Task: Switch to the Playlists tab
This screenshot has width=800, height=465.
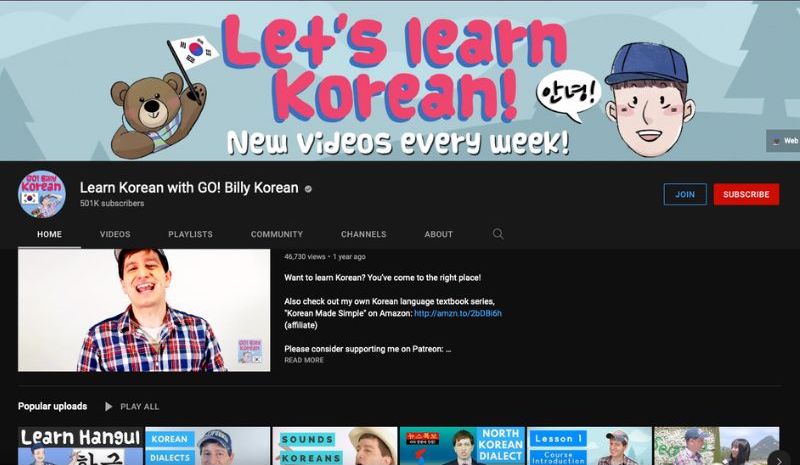Action: (190, 234)
